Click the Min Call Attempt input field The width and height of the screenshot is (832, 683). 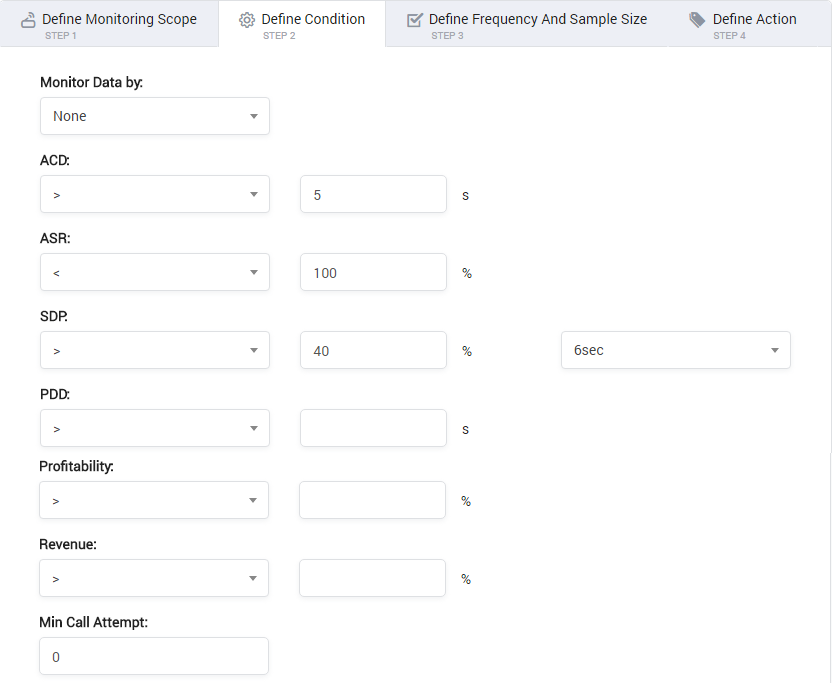click(x=154, y=656)
